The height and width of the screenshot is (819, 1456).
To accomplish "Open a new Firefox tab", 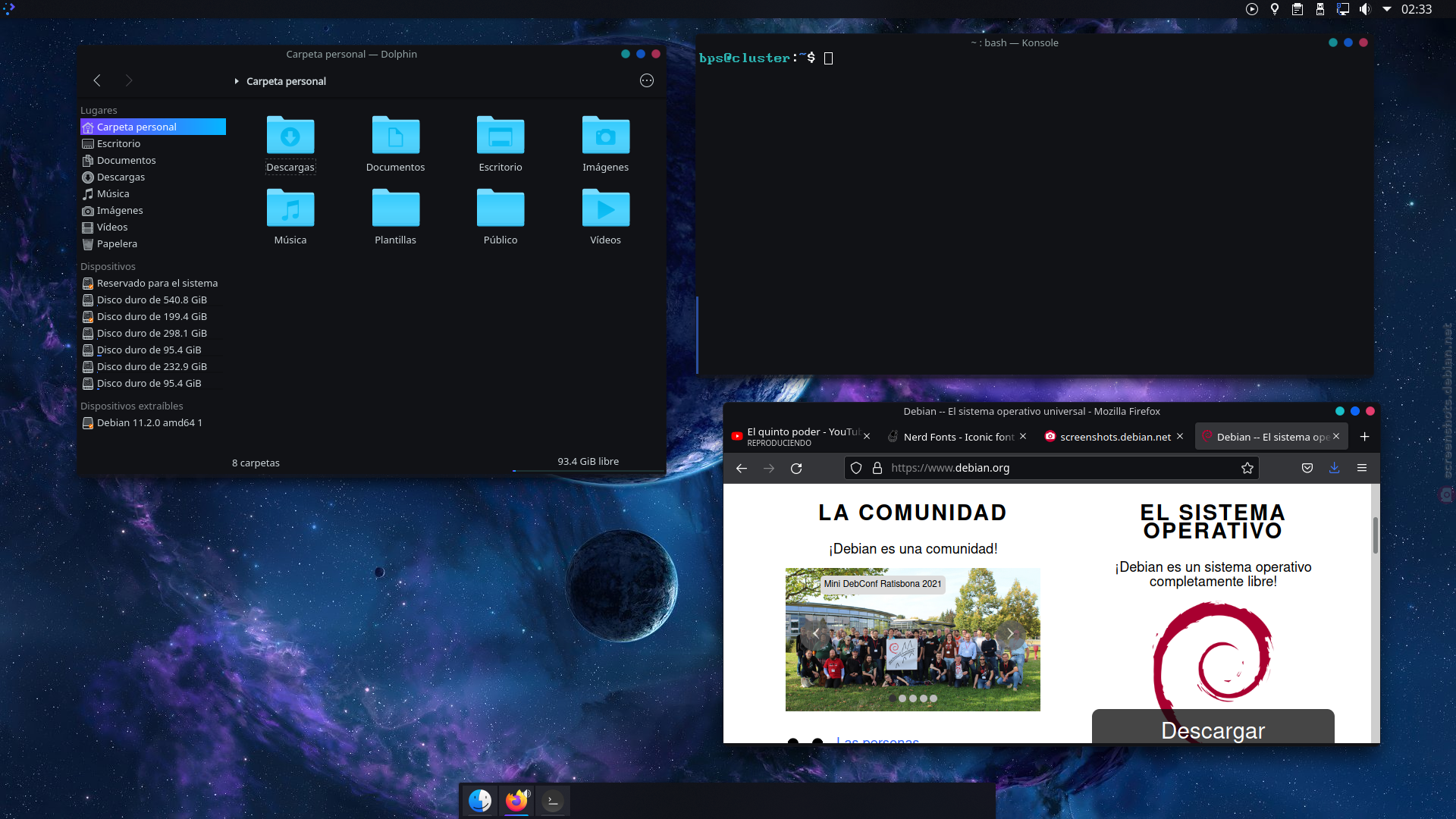I will (x=1365, y=436).
